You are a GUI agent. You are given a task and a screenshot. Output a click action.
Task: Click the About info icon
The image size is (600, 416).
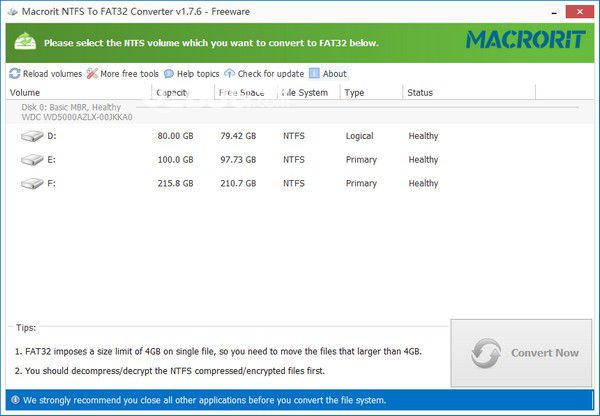314,73
